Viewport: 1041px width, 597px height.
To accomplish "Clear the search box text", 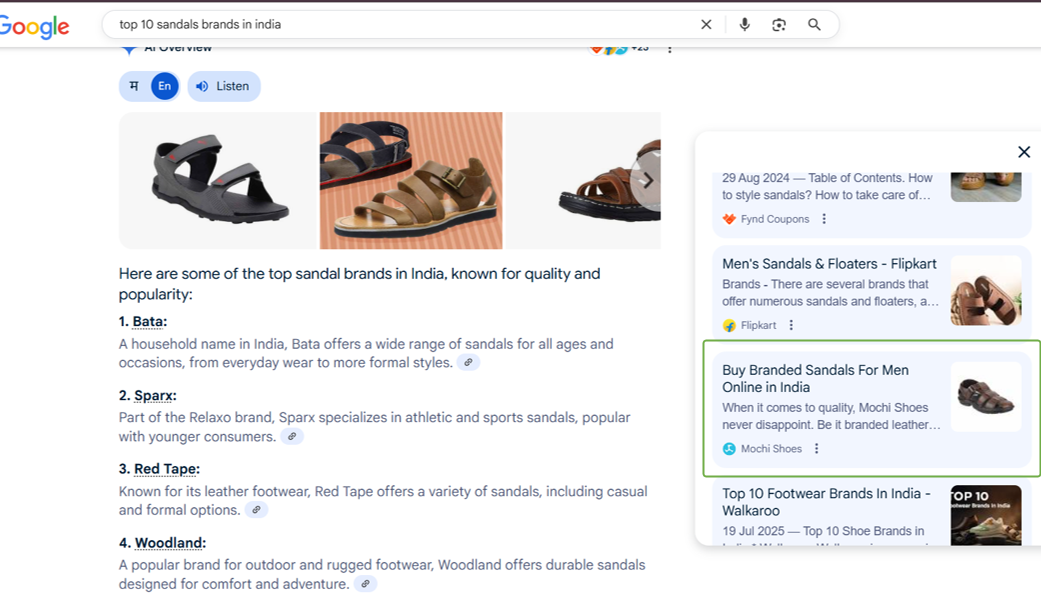I will point(706,25).
